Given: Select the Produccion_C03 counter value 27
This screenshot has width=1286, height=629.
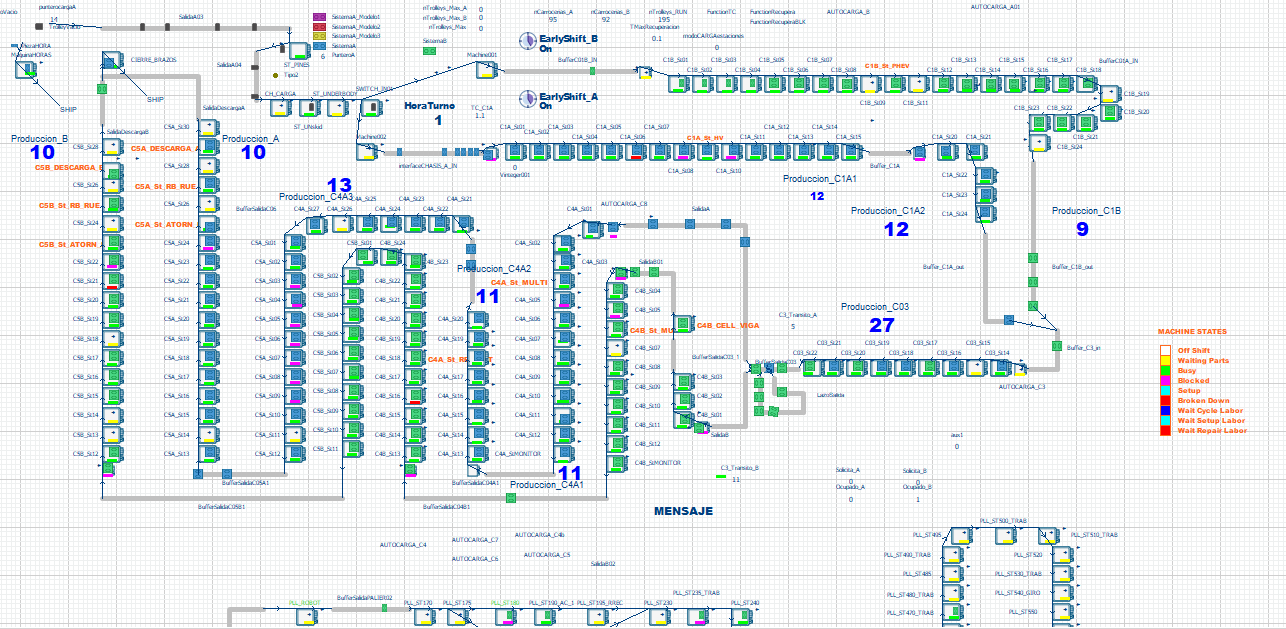Looking at the screenshot, I should [x=881, y=325].
